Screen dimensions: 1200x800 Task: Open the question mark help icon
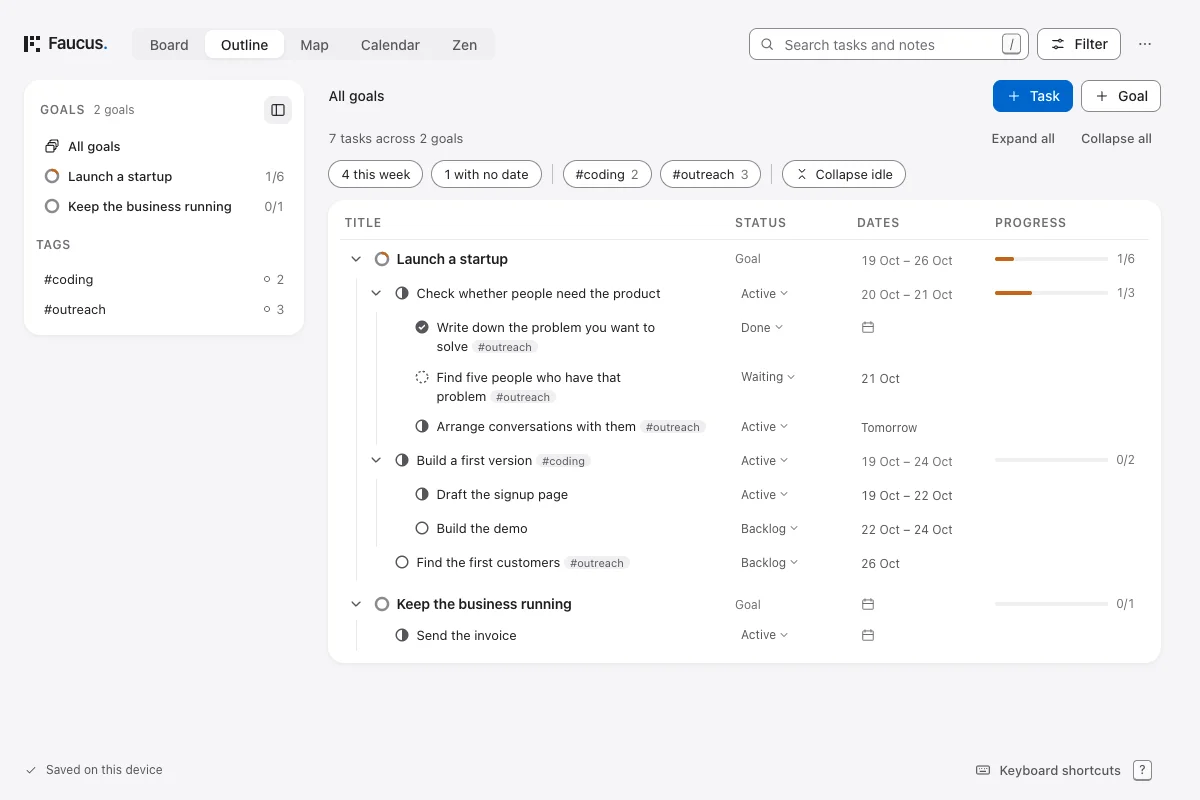pos(1143,770)
